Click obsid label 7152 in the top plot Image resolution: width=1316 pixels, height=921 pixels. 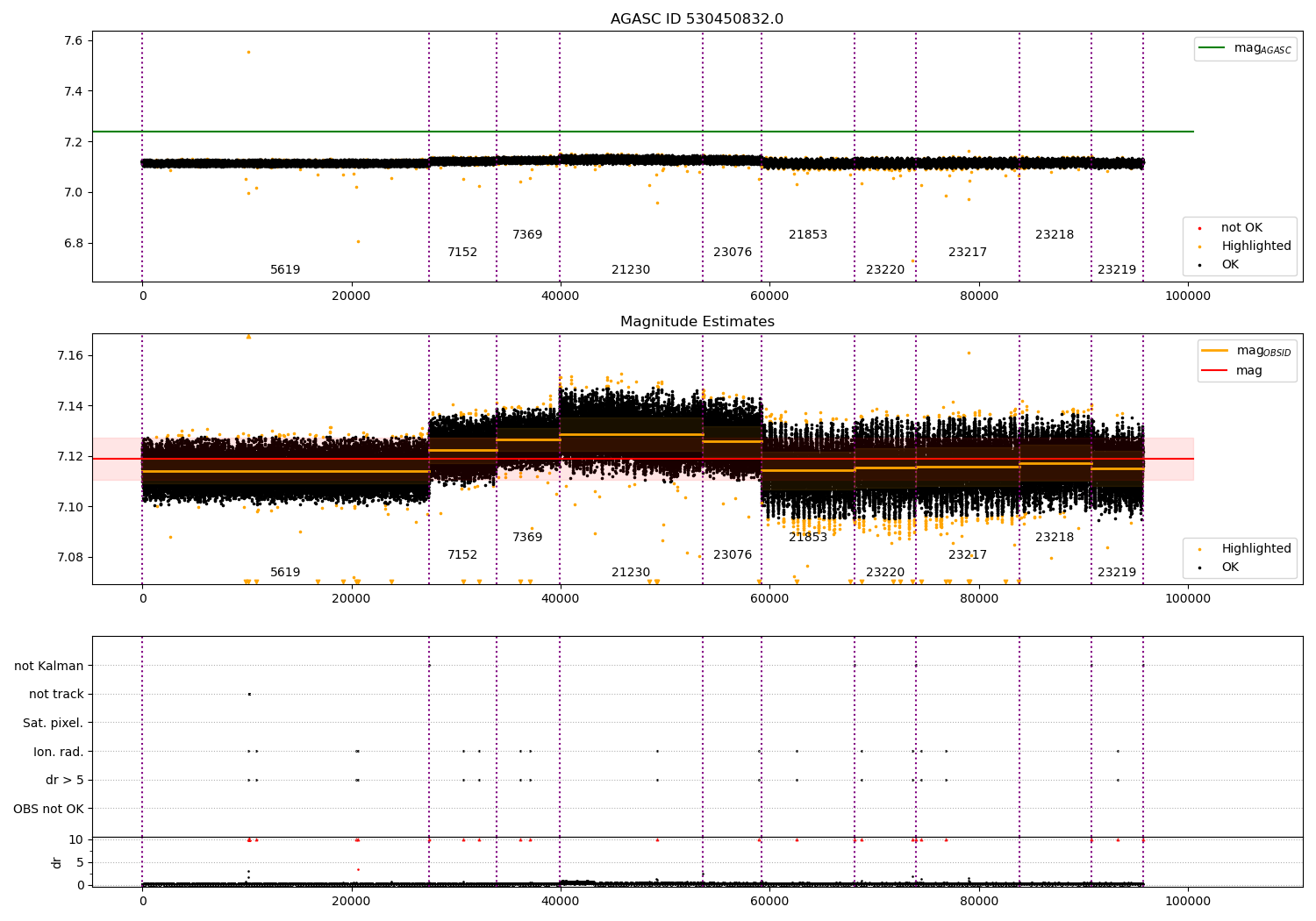pyautogui.click(x=462, y=253)
